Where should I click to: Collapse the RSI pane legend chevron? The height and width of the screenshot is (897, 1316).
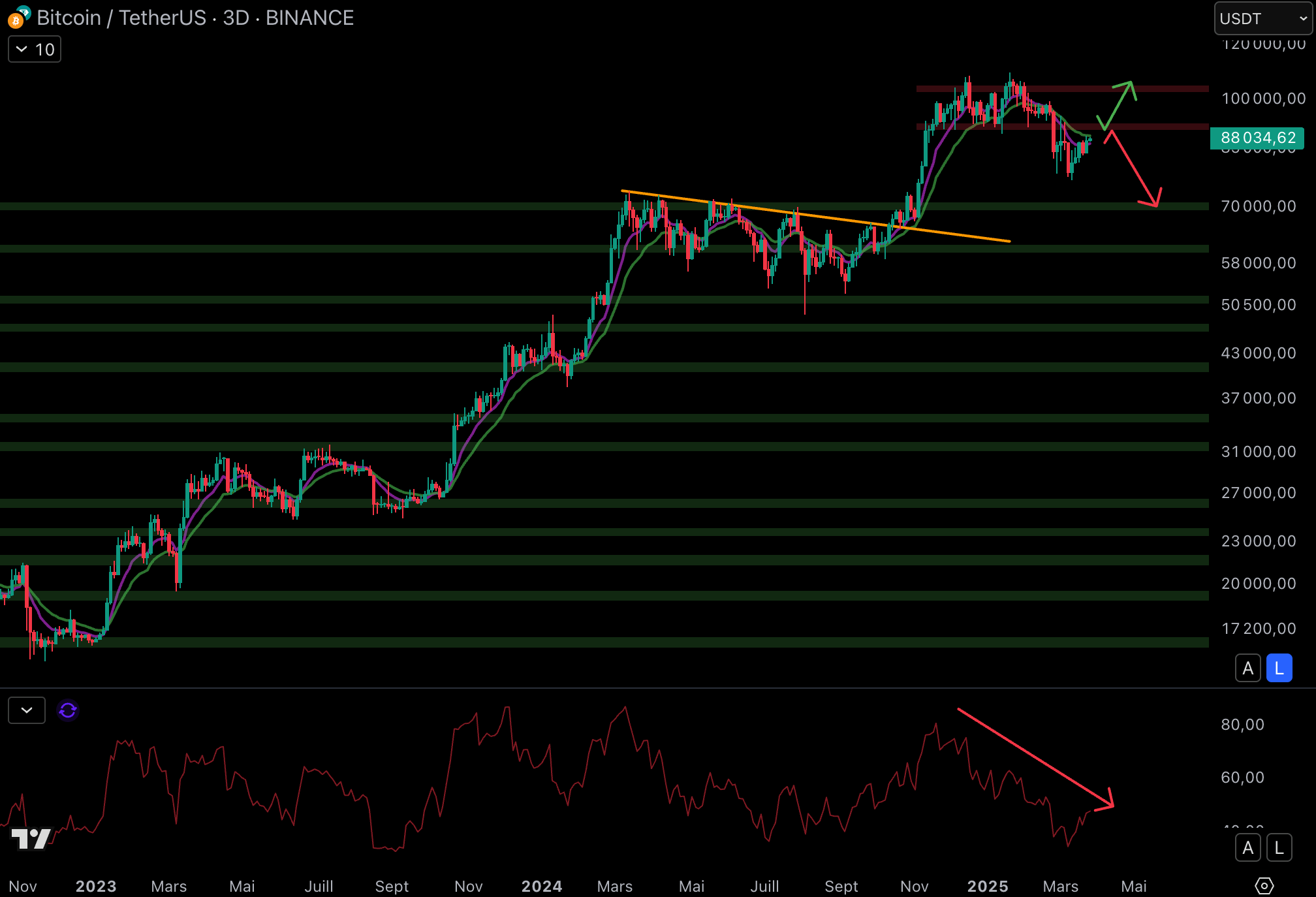[27, 710]
